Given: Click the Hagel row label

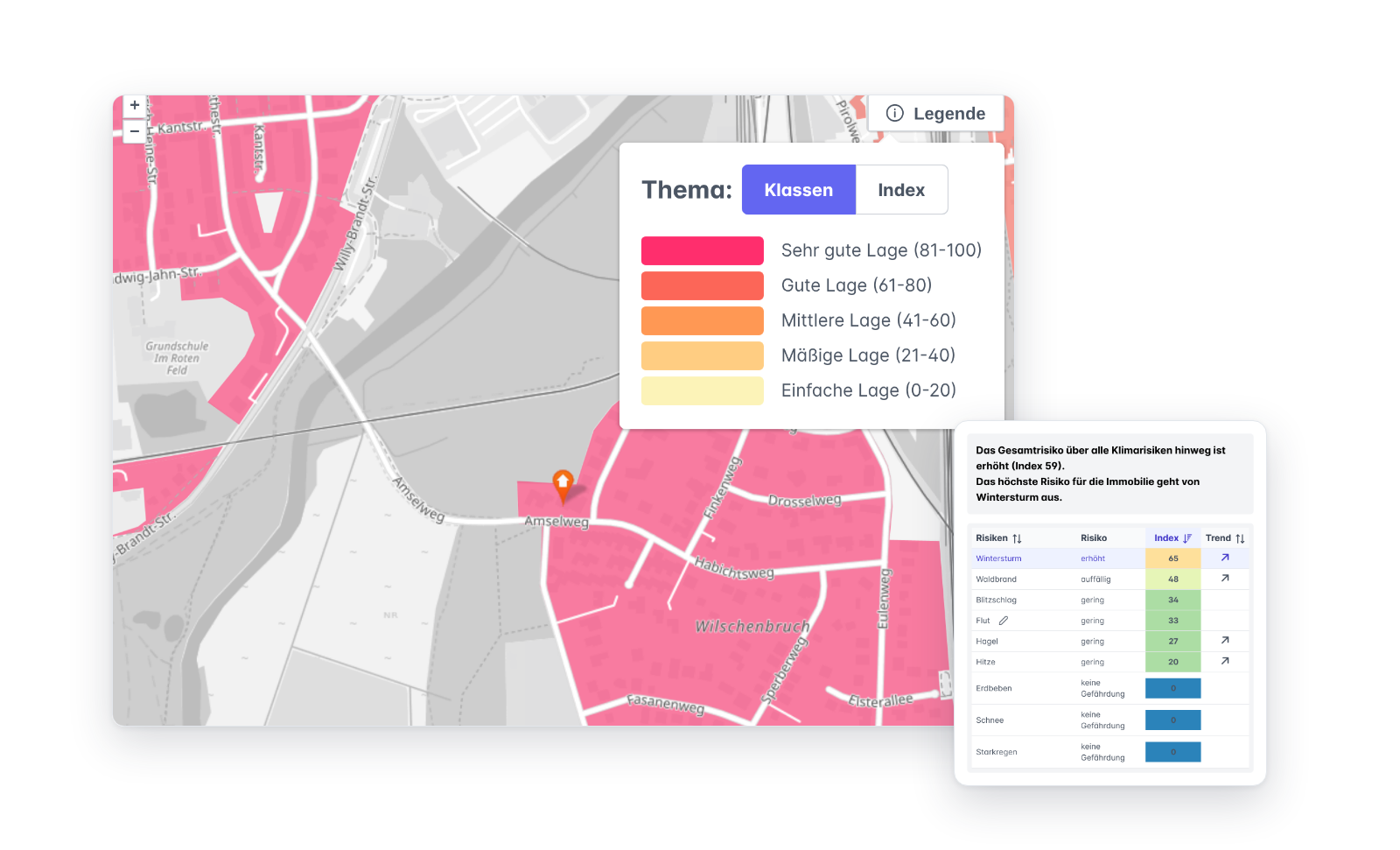Looking at the screenshot, I should 987,642.
